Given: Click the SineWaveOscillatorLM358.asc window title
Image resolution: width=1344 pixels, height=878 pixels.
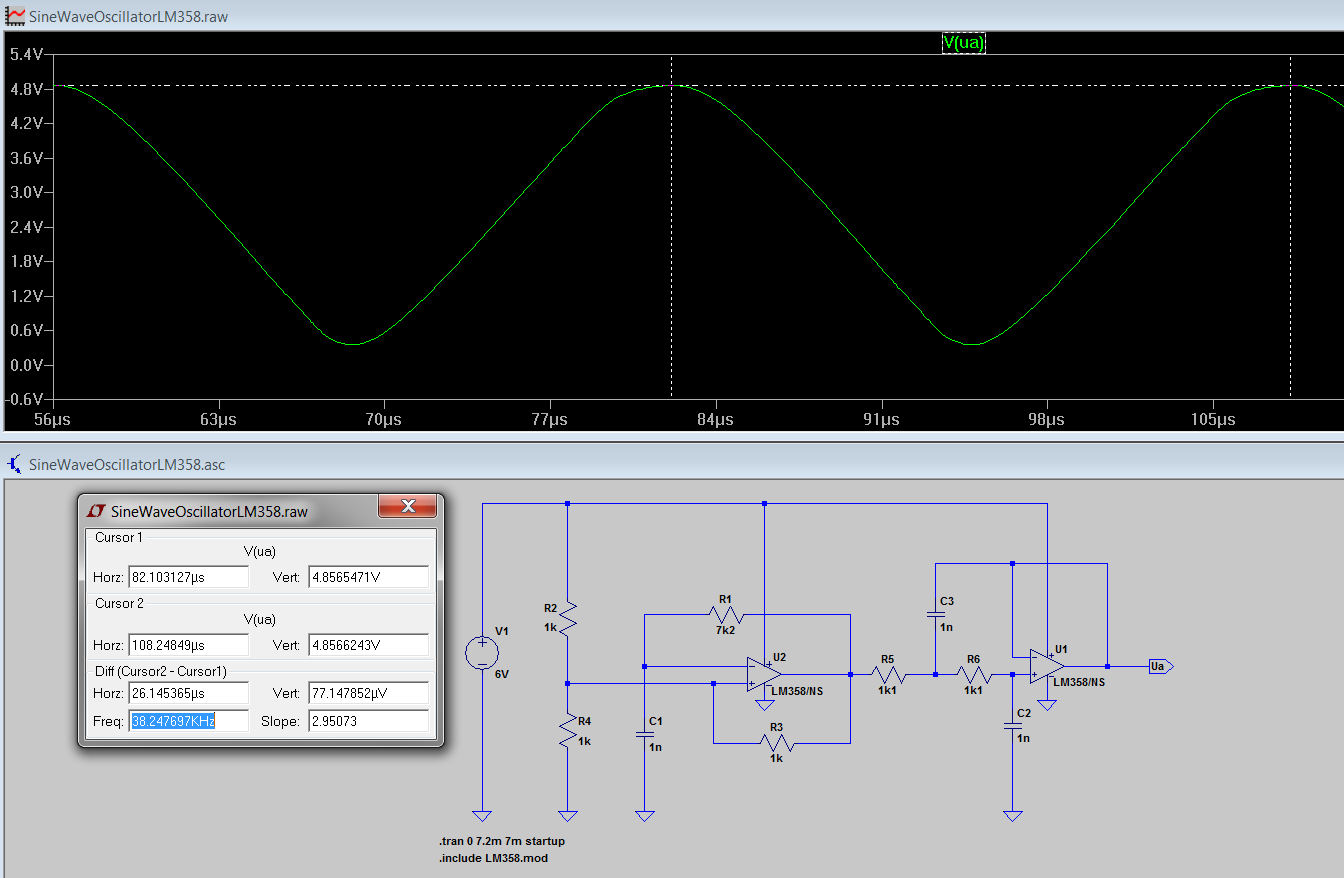Looking at the screenshot, I should point(127,464).
